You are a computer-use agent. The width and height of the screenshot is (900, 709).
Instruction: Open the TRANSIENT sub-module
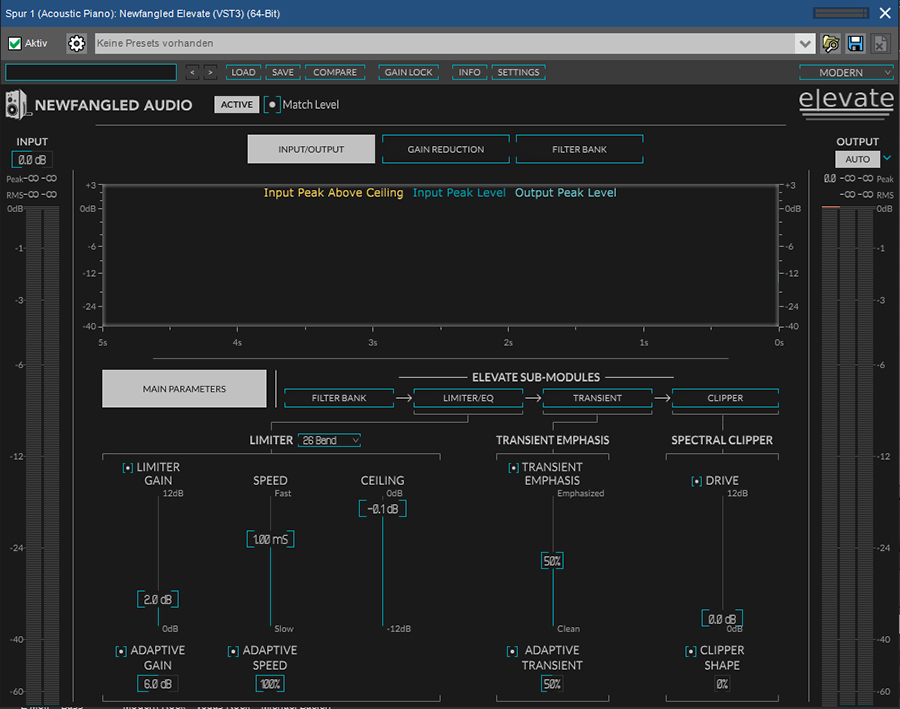pyautogui.click(x=597, y=398)
